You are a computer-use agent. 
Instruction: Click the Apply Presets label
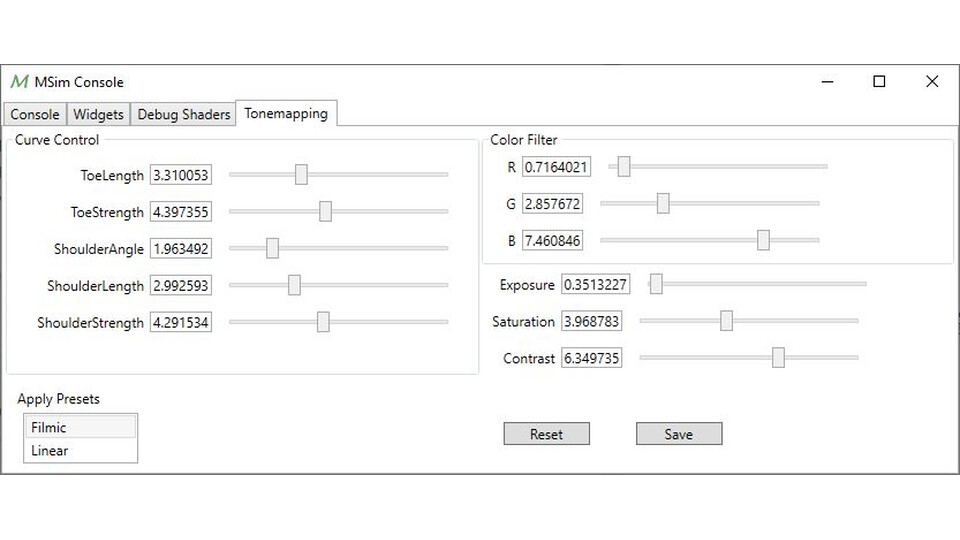pos(58,399)
